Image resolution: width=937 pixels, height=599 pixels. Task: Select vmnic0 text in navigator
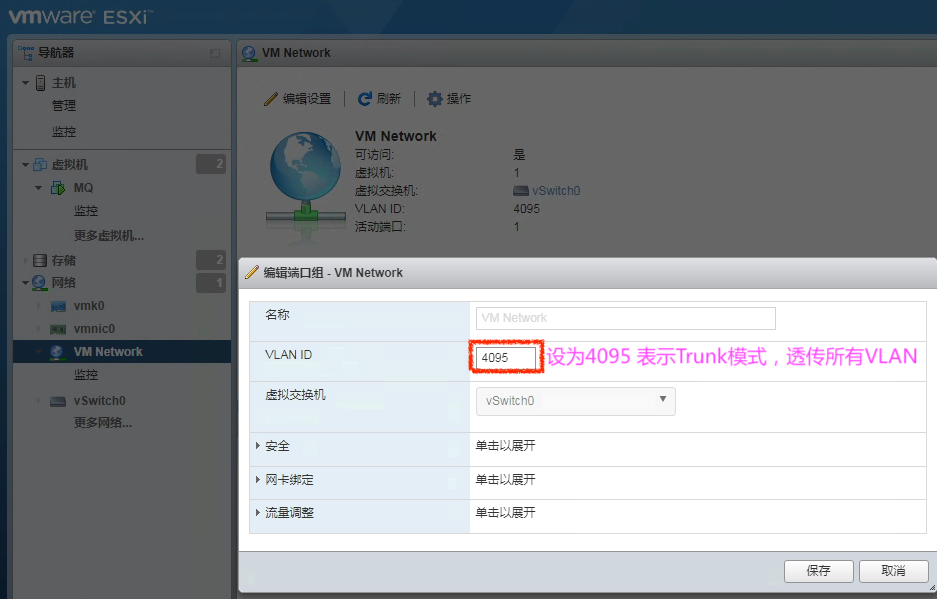pyautogui.click(x=94, y=329)
